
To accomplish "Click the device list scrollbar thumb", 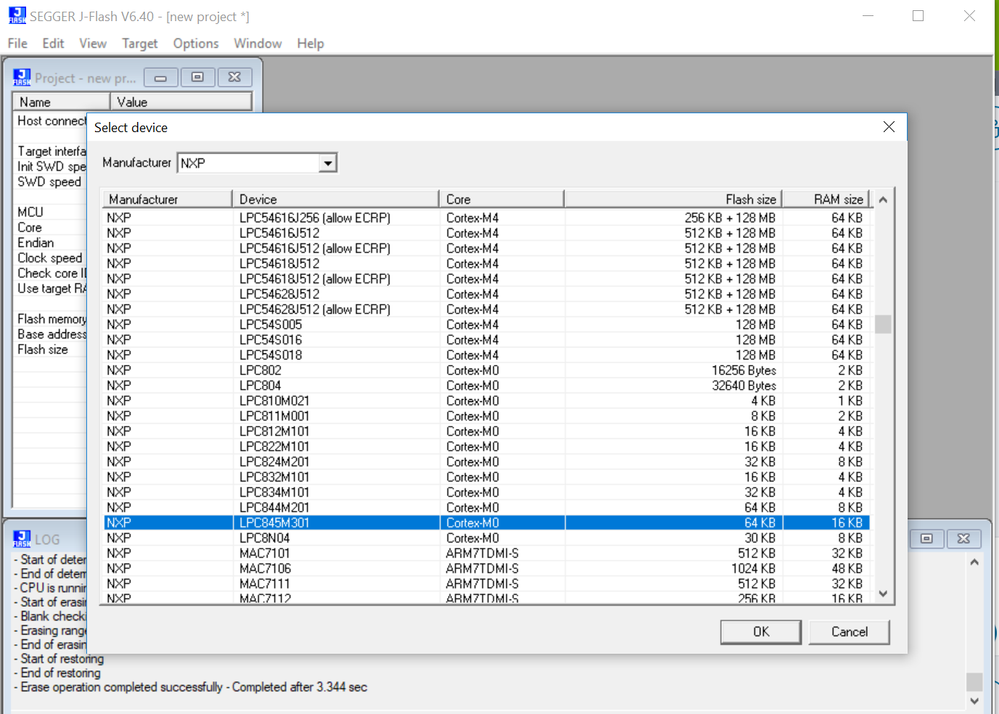I will click(x=883, y=324).
